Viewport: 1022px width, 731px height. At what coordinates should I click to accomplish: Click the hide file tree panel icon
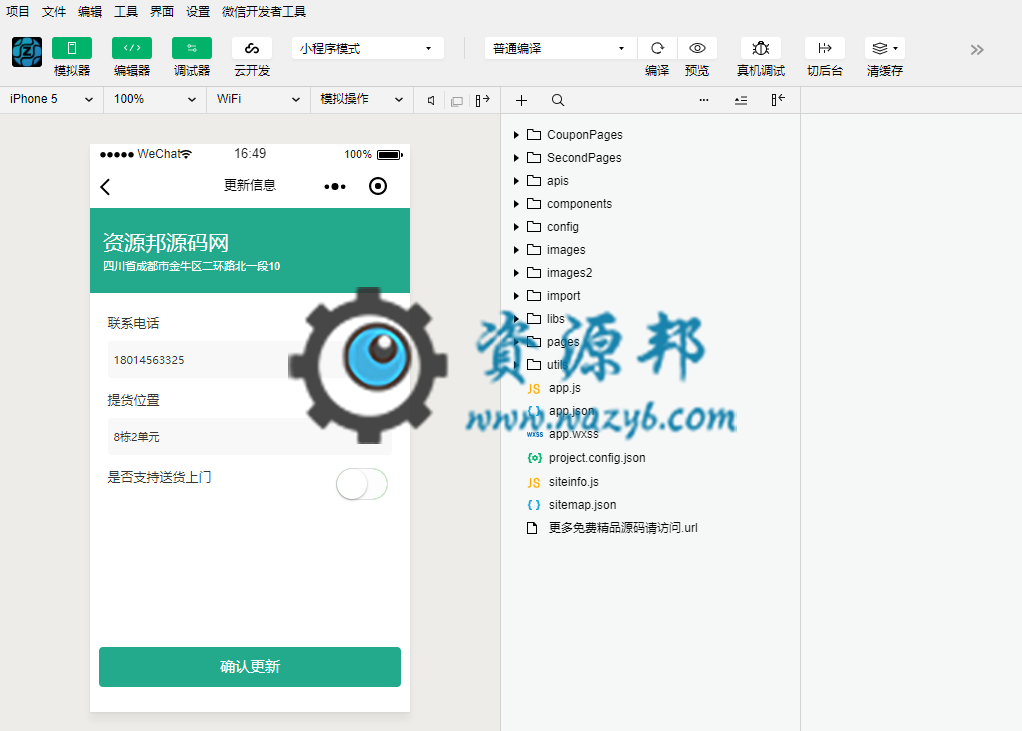pyautogui.click(x=778, y=100)
